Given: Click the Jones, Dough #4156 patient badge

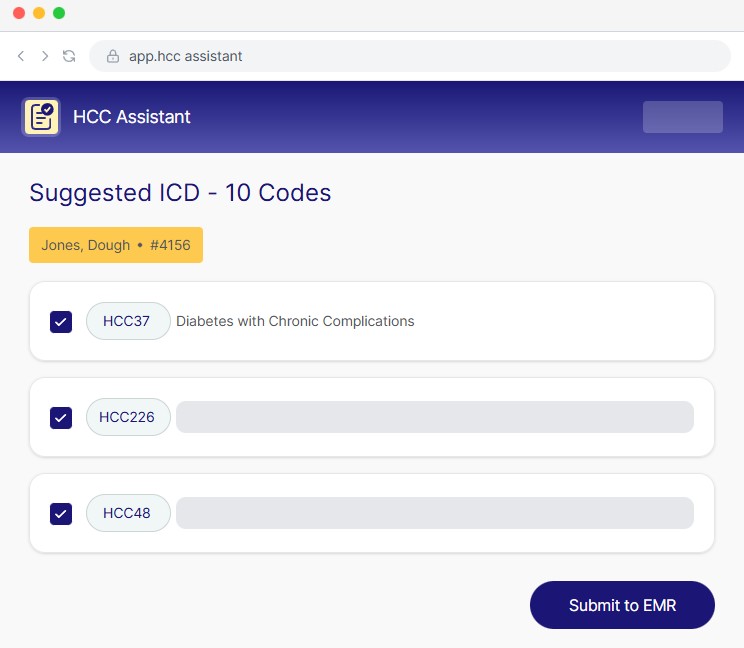Looking at the screenshot, I should pos(116,245).
